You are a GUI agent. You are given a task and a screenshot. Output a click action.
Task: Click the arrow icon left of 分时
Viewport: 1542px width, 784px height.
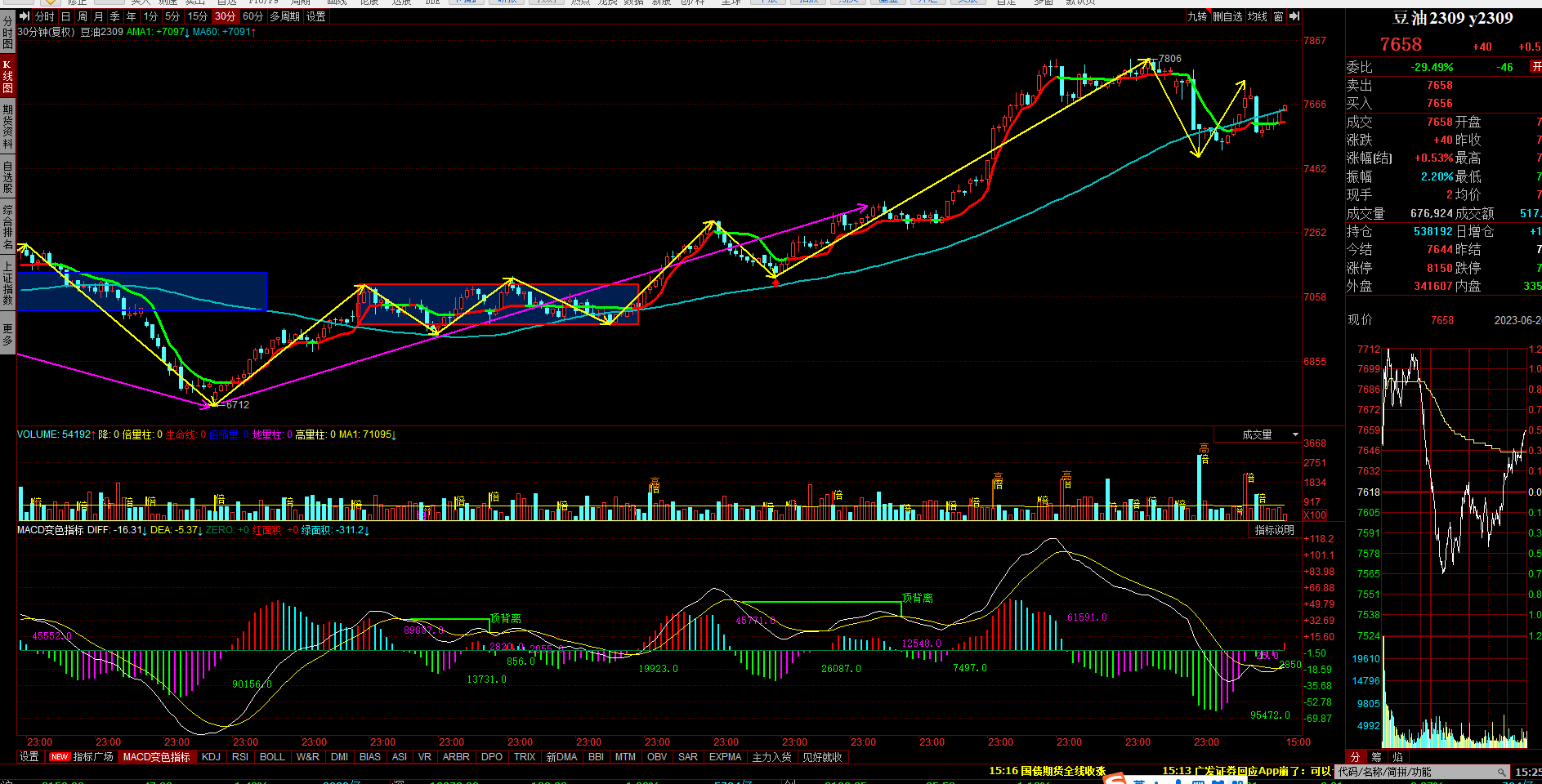tap(25, 16)
